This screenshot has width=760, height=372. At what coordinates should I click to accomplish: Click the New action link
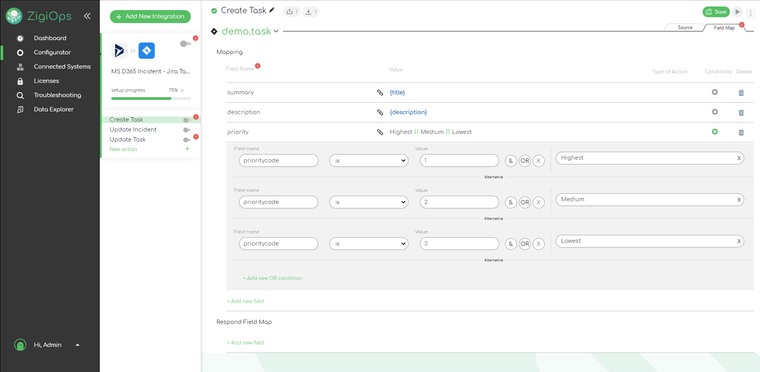pos(123,149)
